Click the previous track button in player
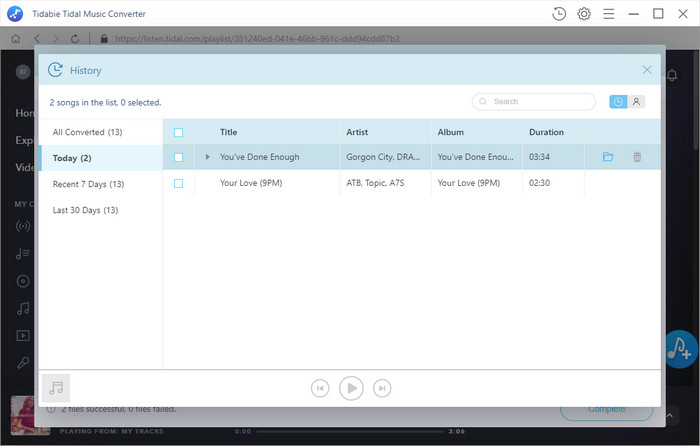 pyautogui.click(x=320, y=388)
